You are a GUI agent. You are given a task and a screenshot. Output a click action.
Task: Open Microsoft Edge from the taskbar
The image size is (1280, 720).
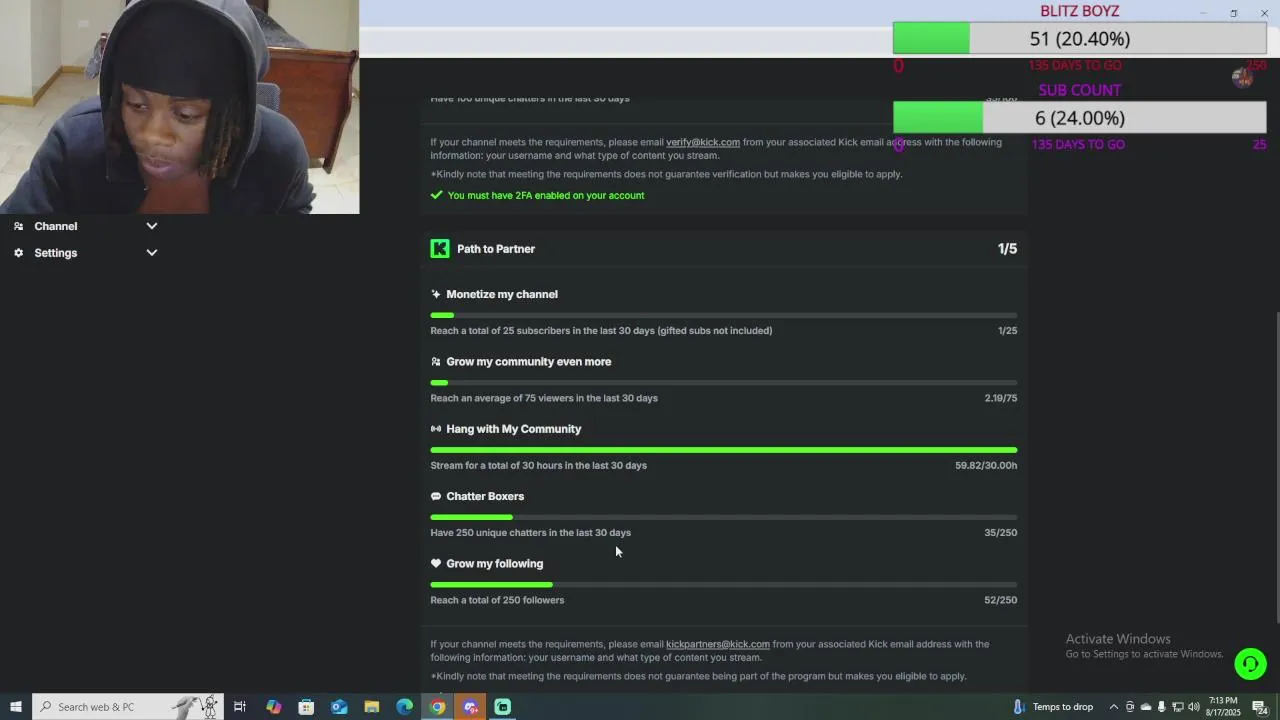click(405, 707)
